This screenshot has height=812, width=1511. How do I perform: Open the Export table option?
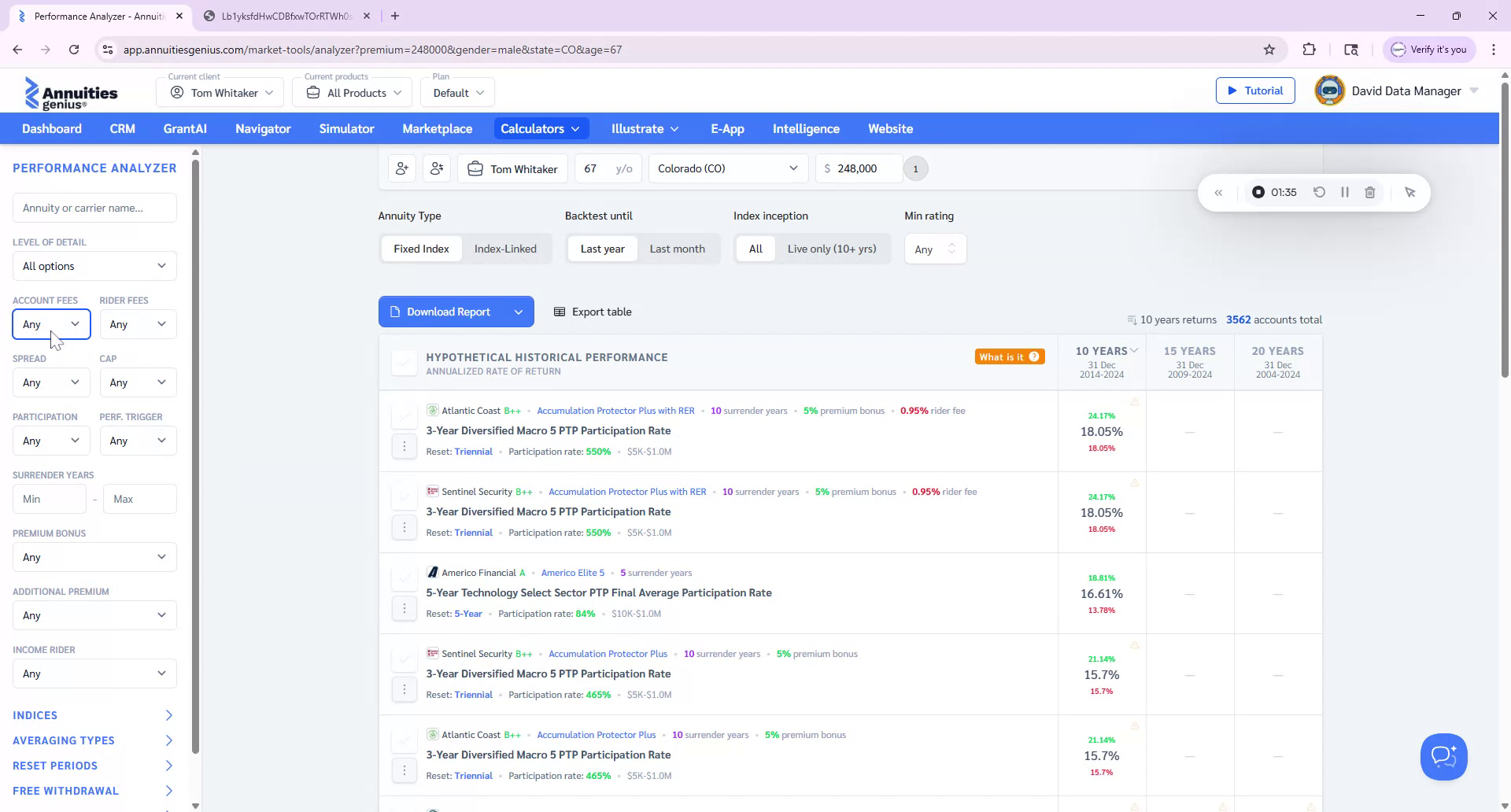(x=593, y=312)
